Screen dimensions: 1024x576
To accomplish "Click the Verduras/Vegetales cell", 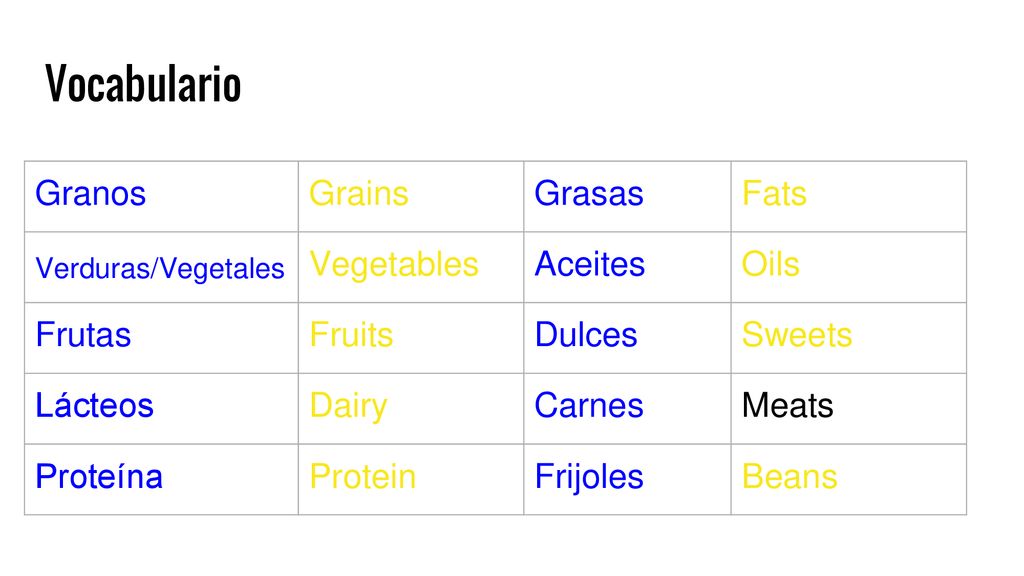I will coord(161,267).
